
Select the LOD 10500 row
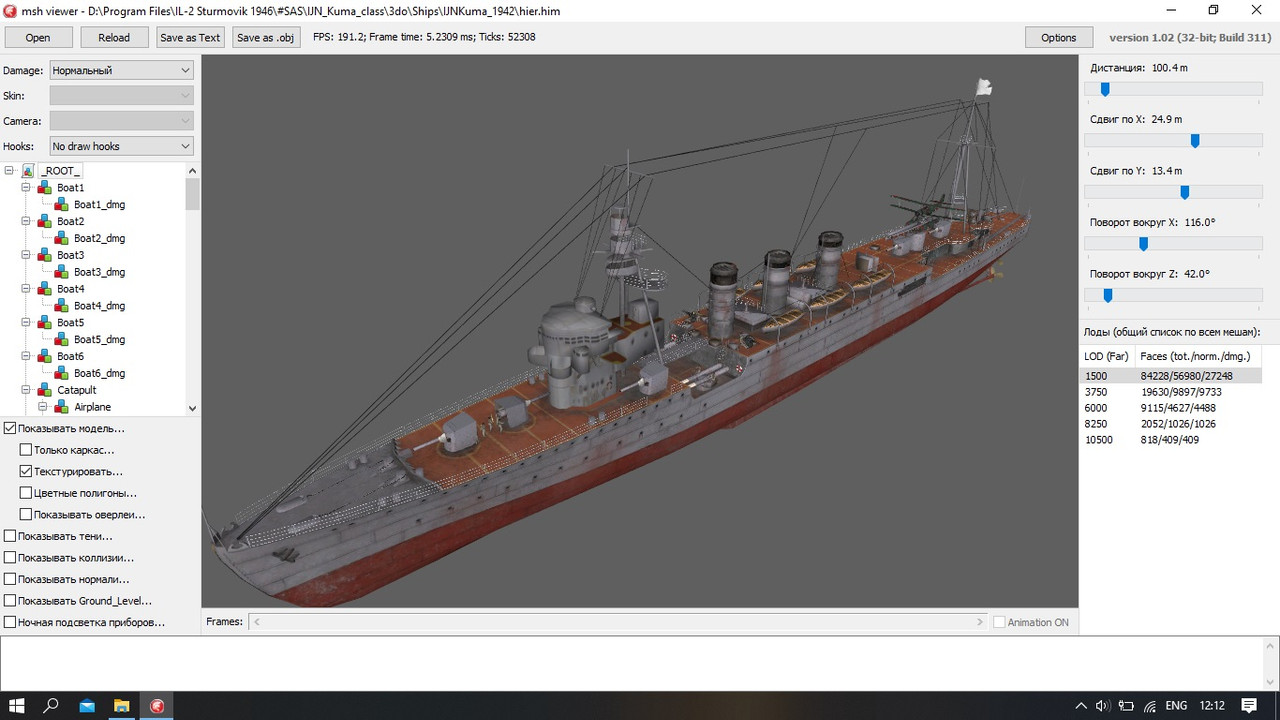click(x=1171, y=440)
